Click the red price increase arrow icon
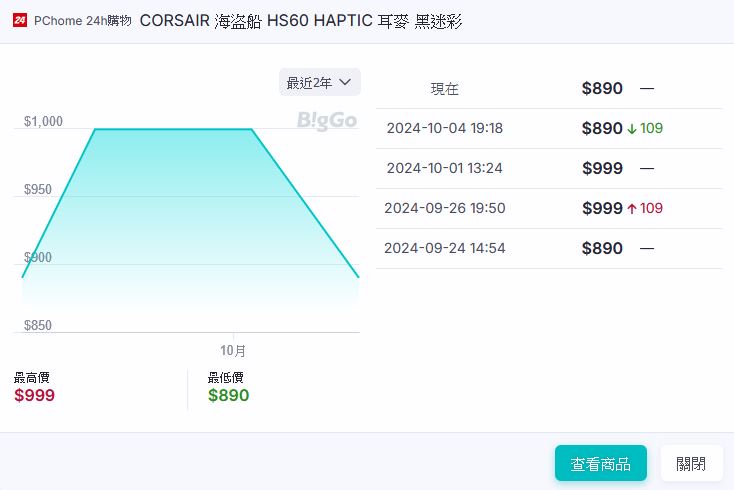The width and height of the screenshot is (734, 490). (x=631, y=209)
